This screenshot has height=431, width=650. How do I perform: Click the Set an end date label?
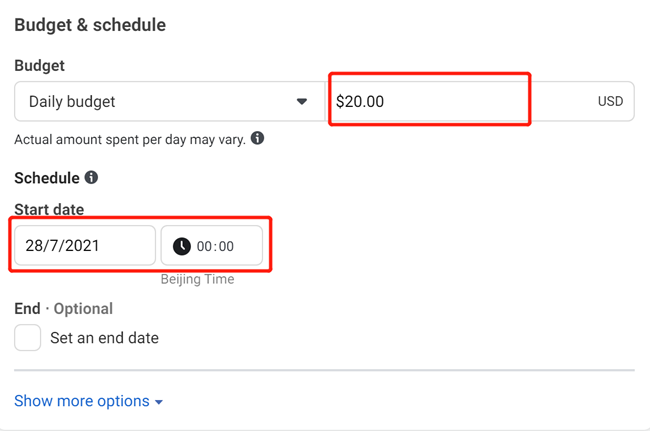(x=104, y=338)
